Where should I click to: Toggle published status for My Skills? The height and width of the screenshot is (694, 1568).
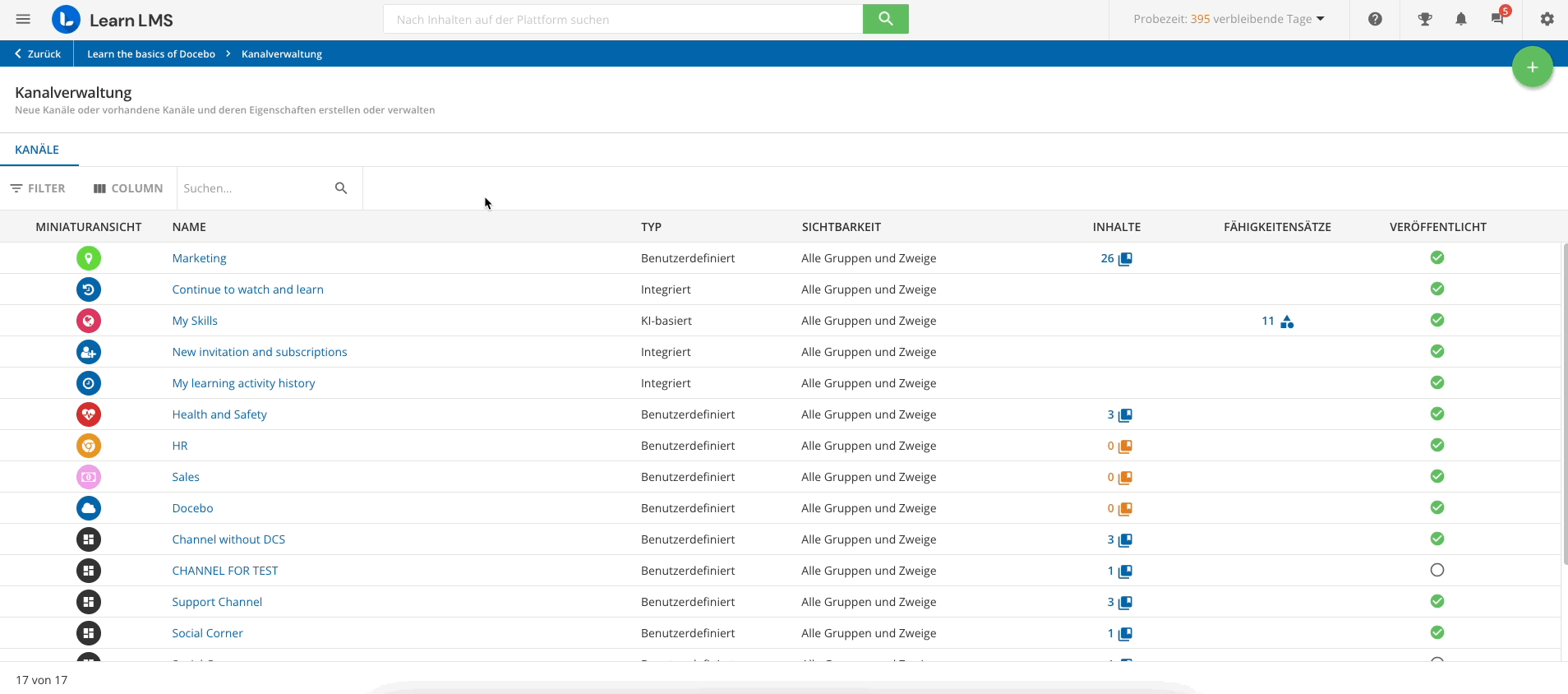click(x=1437, y=320)
